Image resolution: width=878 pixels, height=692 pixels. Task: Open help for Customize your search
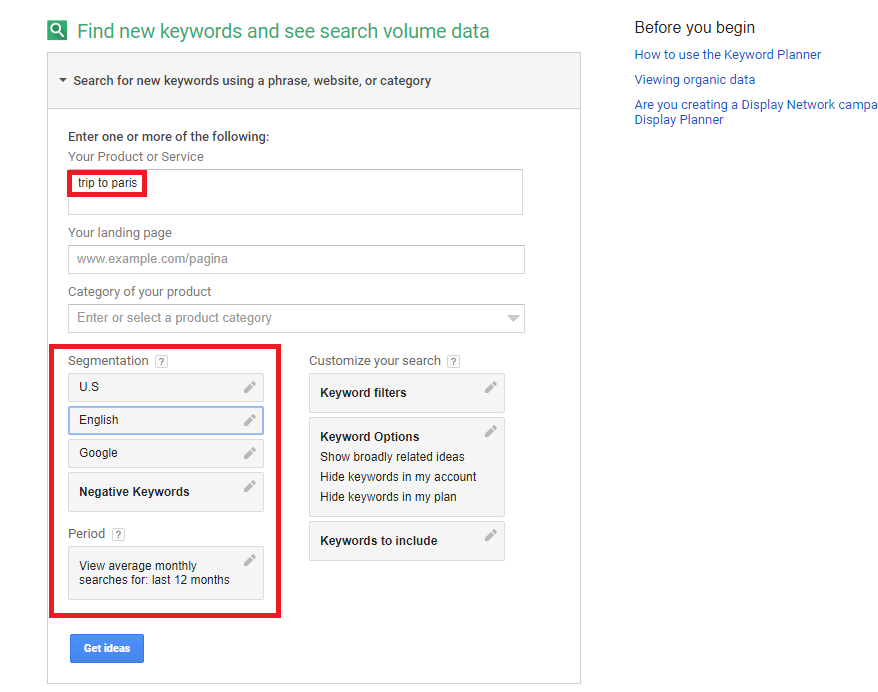[x=453, y=361]
